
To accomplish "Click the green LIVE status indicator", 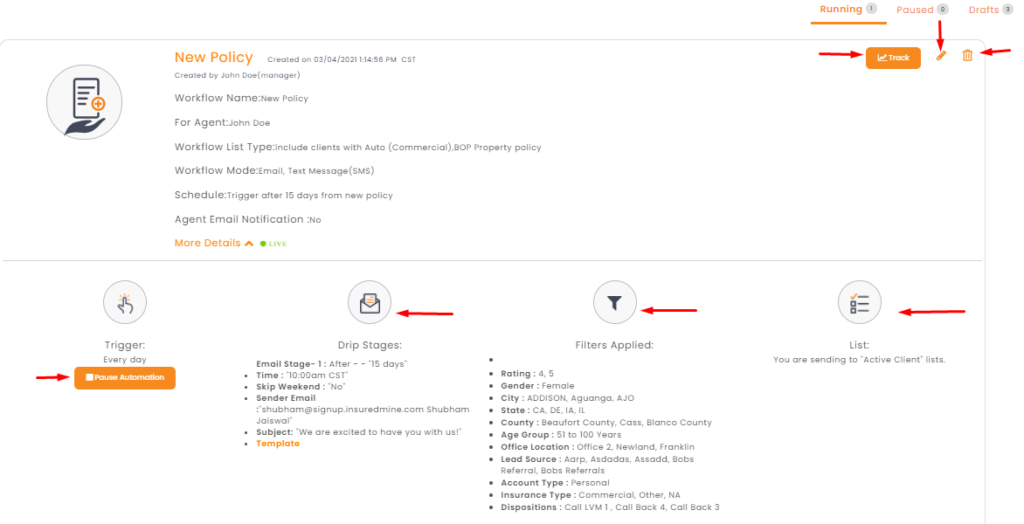I will (x=274, y=244).
